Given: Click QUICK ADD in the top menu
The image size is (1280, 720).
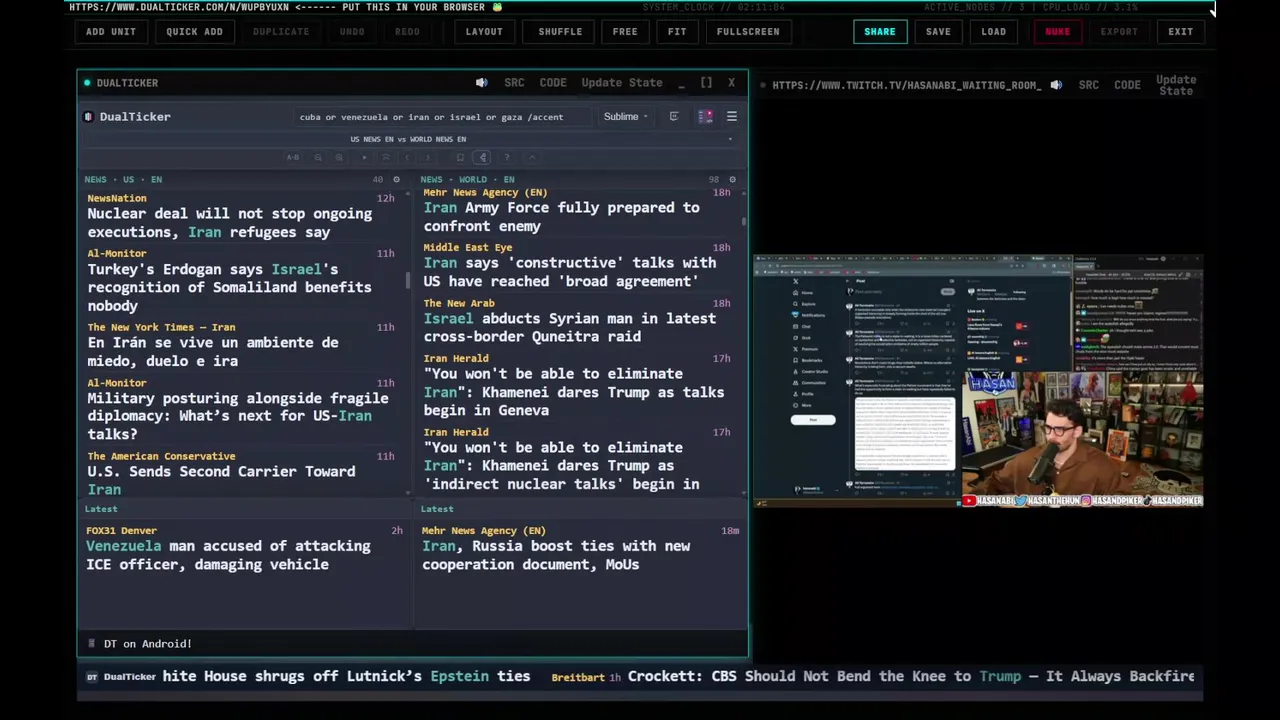Looking at the screenshot, I should click(194, 31).
